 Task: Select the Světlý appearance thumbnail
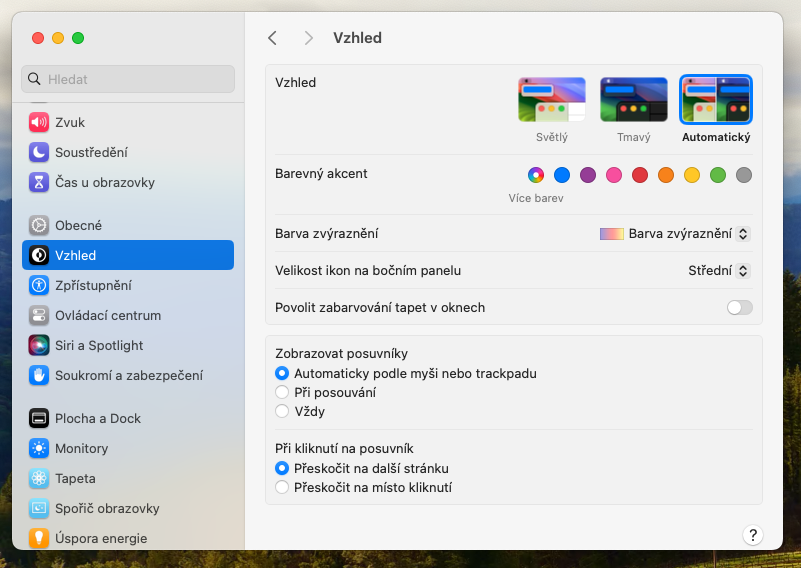coord(552,100)
